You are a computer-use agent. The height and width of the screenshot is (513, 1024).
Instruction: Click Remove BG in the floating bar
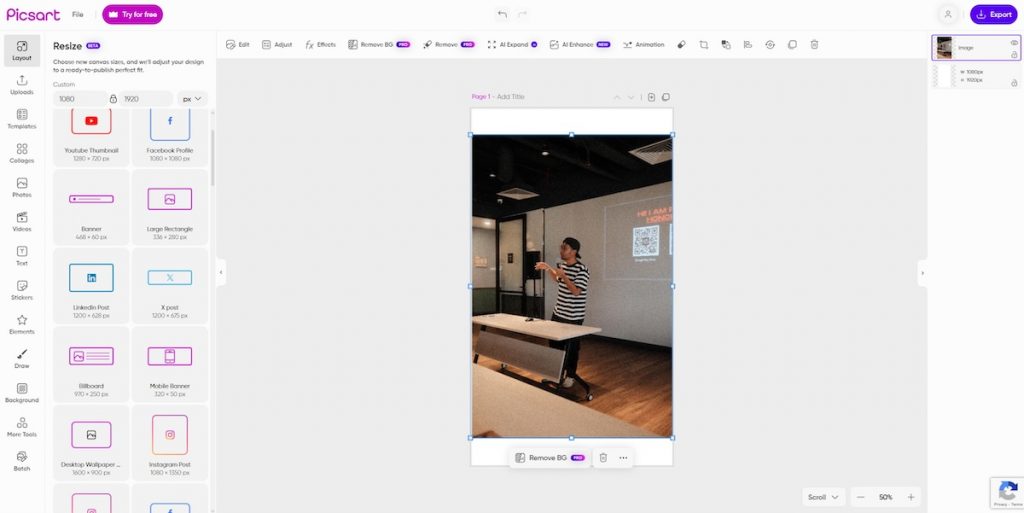tap(550, 458)
